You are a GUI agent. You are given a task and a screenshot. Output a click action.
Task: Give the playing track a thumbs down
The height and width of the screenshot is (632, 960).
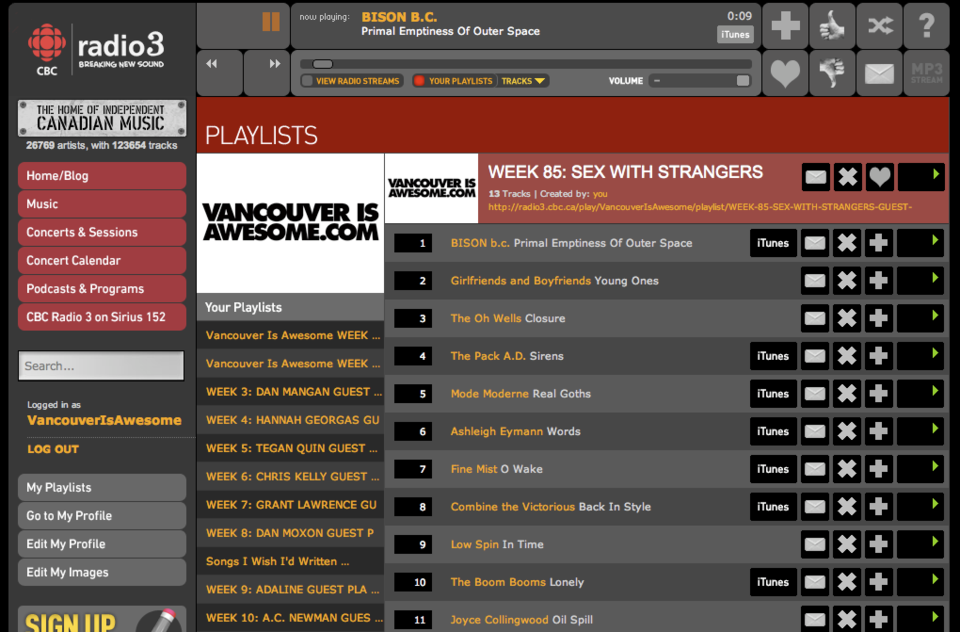[832, 73]
